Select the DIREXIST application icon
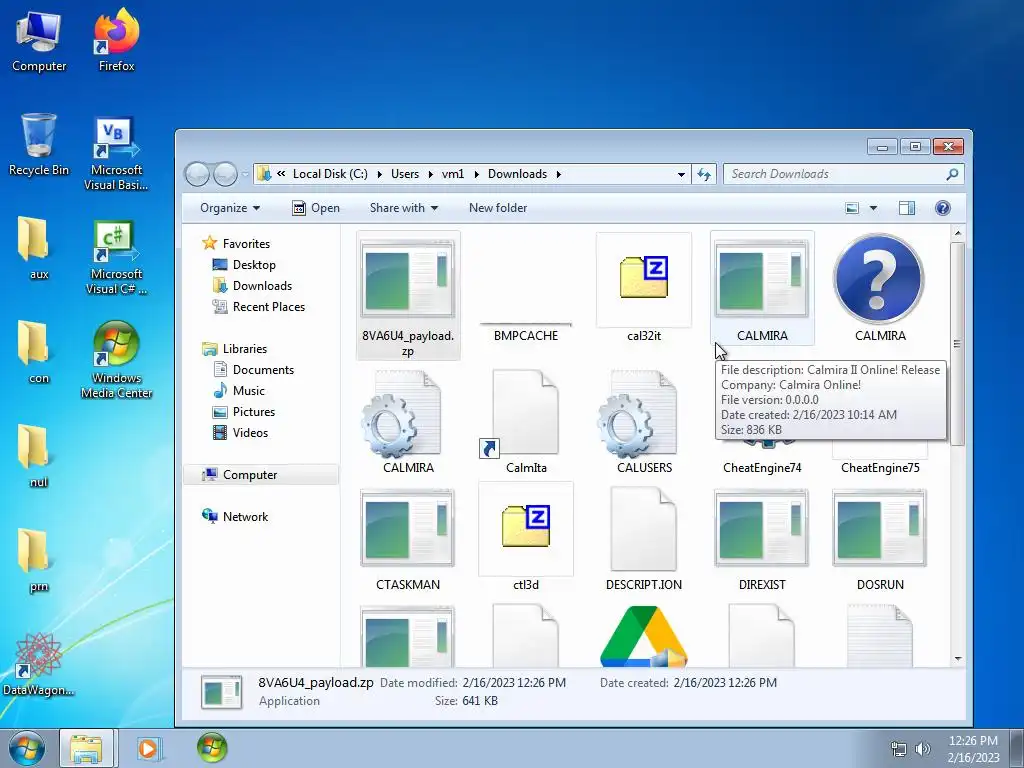Screen dimensions: 1024x768 tap(761, 528)
